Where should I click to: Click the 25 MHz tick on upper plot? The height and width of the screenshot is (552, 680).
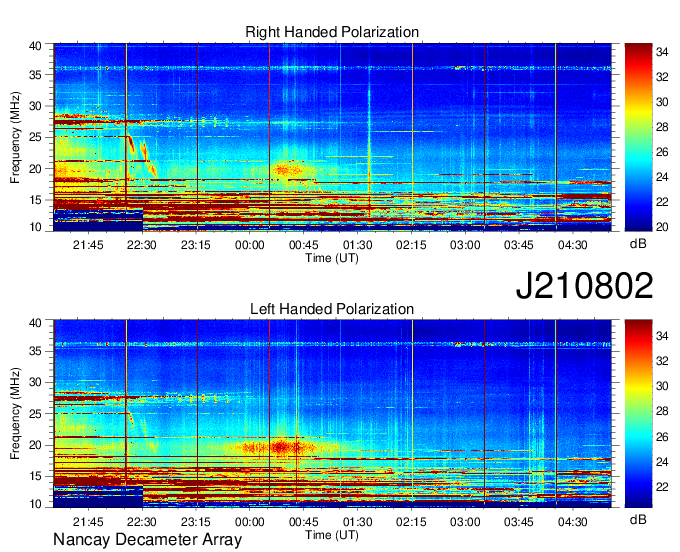36,137
